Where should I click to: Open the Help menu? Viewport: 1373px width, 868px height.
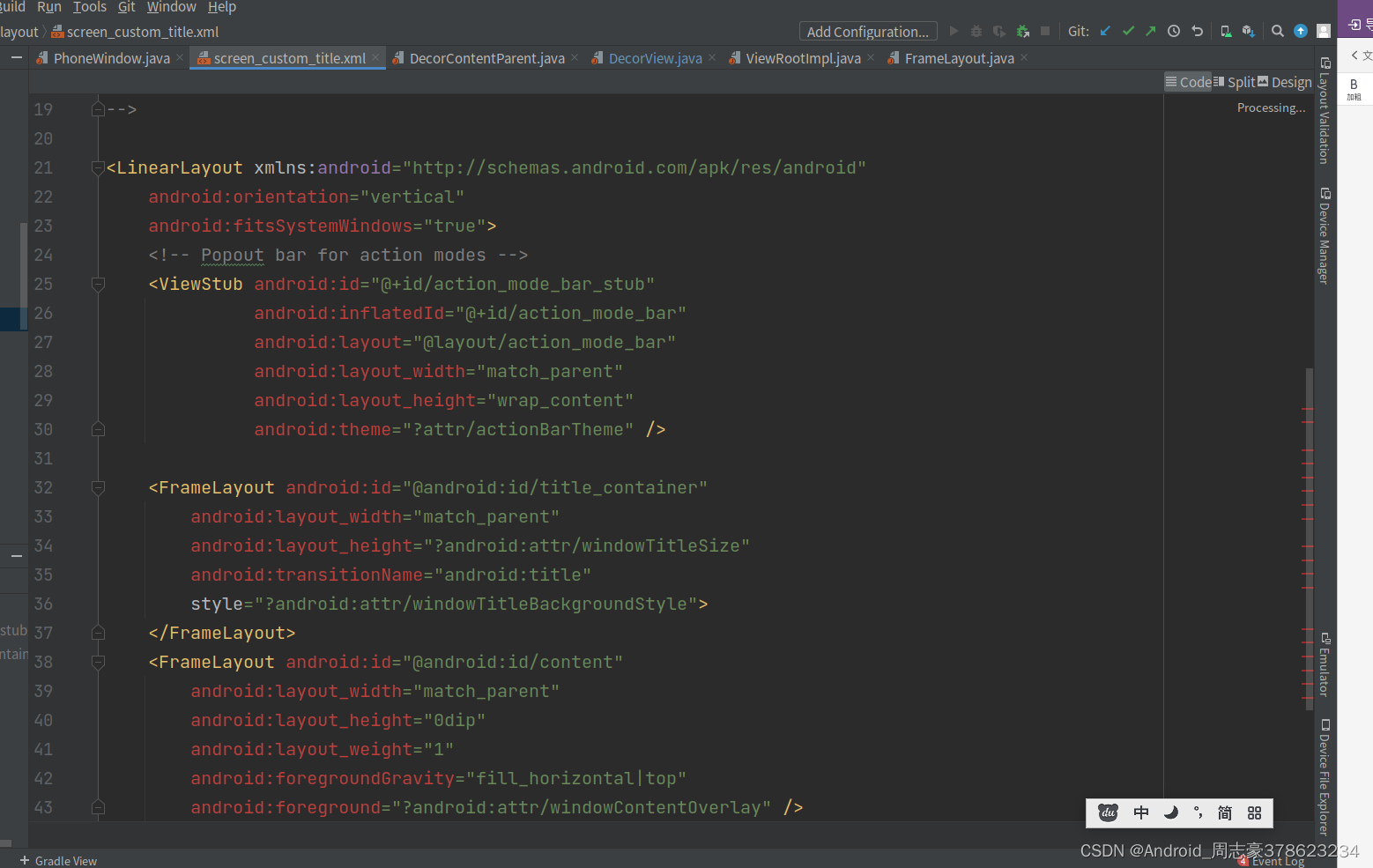coord(222,7)
